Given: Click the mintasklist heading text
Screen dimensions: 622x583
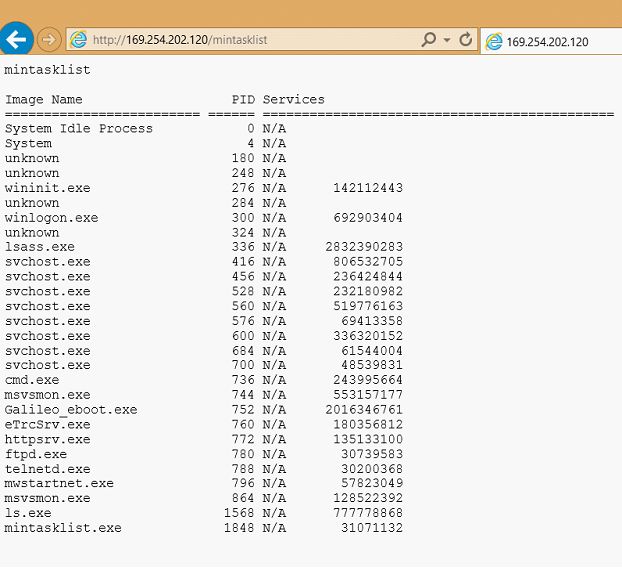Looking at the screenshot, I should click(47, 70).
